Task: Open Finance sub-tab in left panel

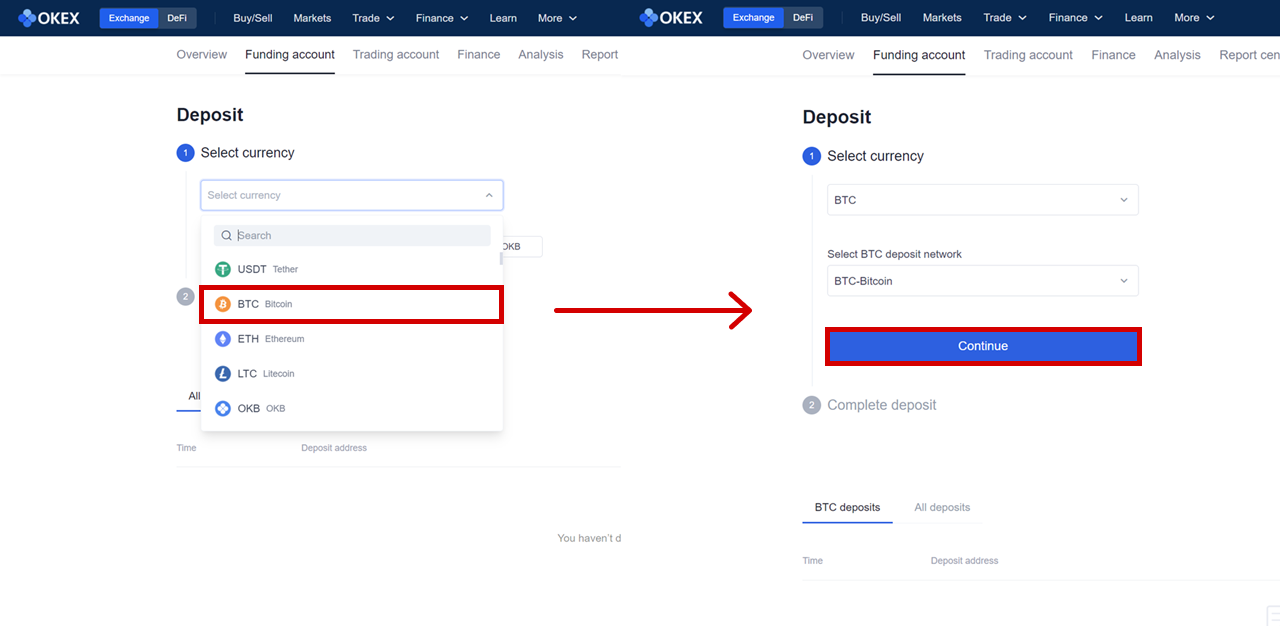Action: (x=479, y=55)
